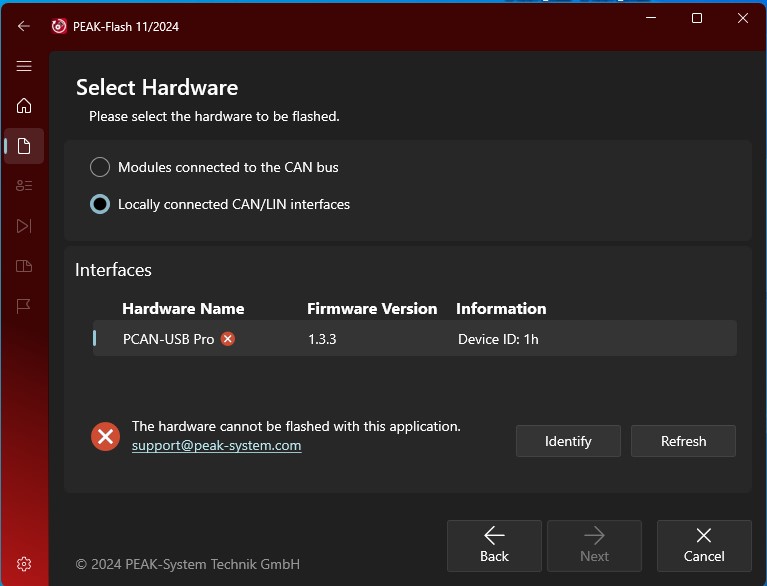Click the PEAK-System Technik GmbH copyright text
This screenshot has width=767, height=586.
click(187, 564)
